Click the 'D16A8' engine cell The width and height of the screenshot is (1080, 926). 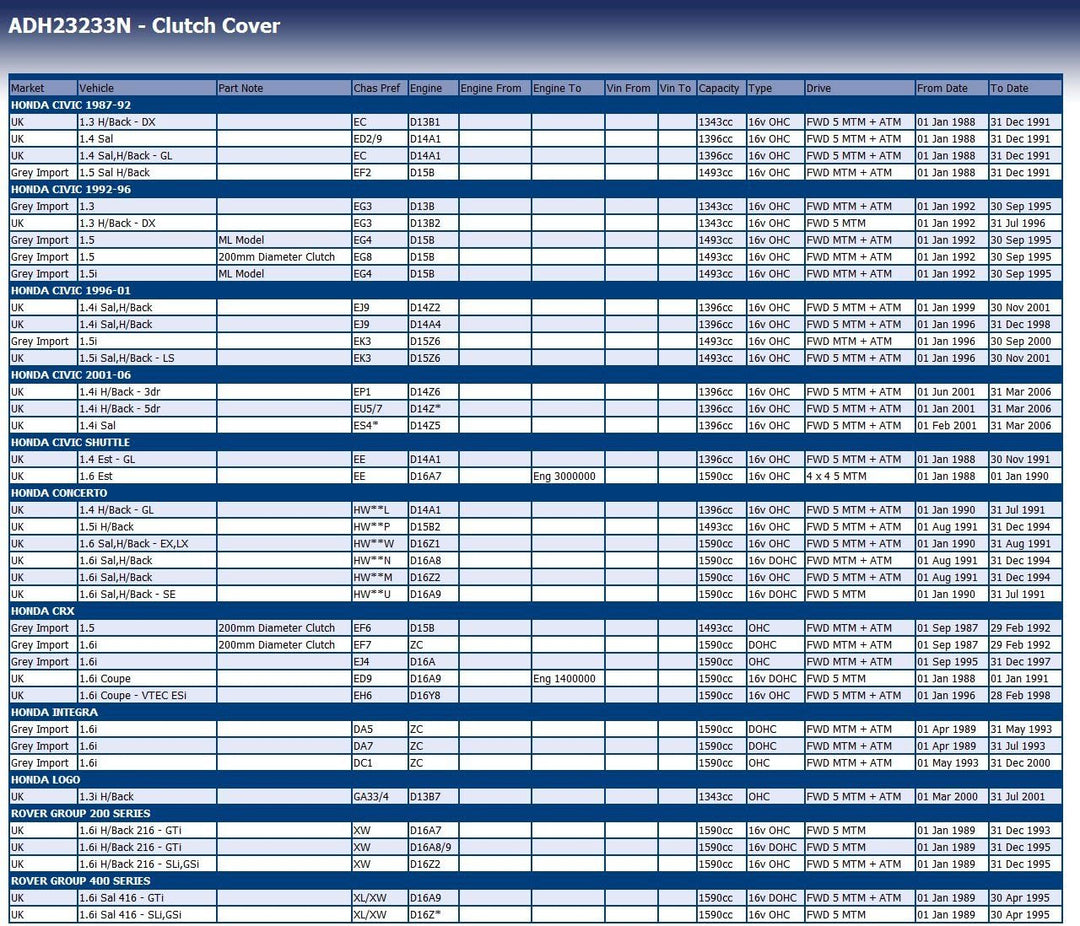point(433,561)
